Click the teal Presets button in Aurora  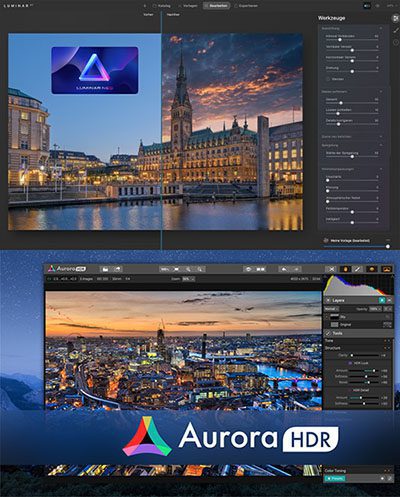click(335, 478)
